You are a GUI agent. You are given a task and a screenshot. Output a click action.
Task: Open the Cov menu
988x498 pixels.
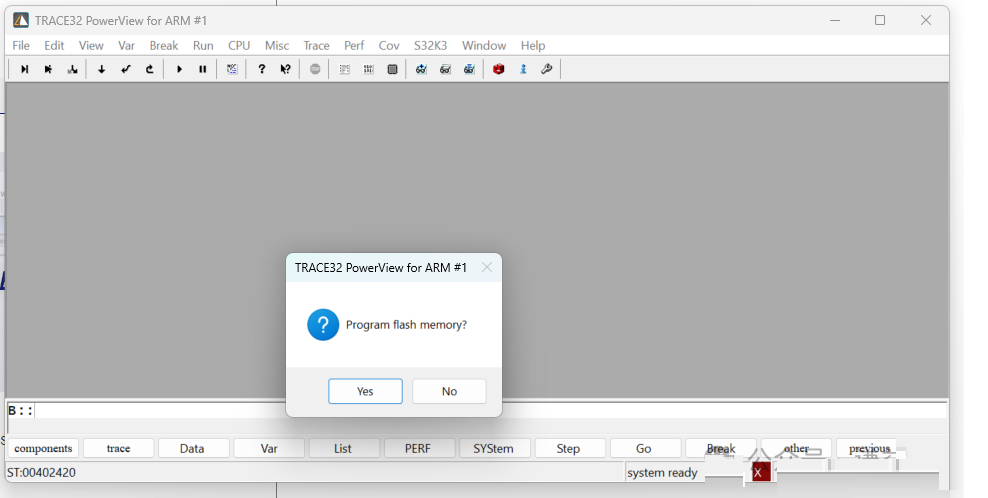(389, 45)
